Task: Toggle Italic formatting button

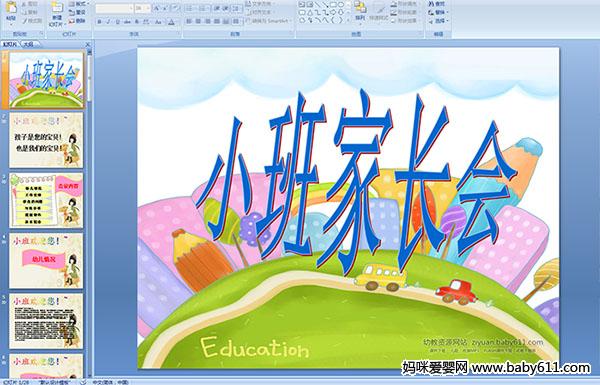Action: tap(108, 22)
